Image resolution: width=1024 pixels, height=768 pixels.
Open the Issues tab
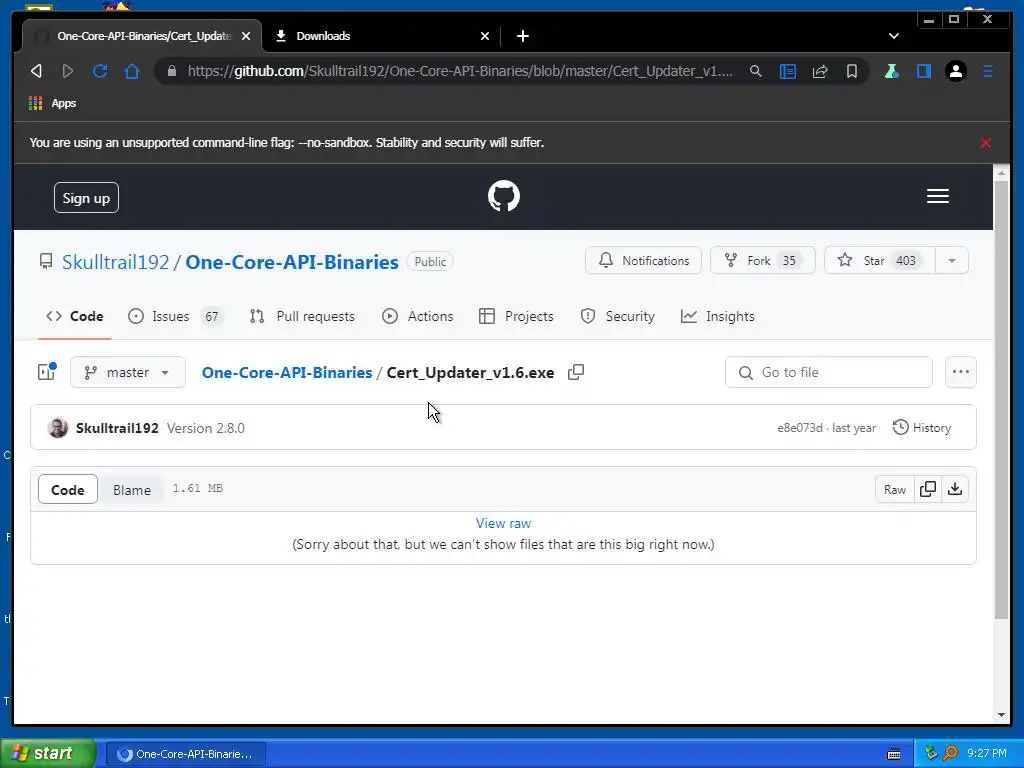pos(175,316)
